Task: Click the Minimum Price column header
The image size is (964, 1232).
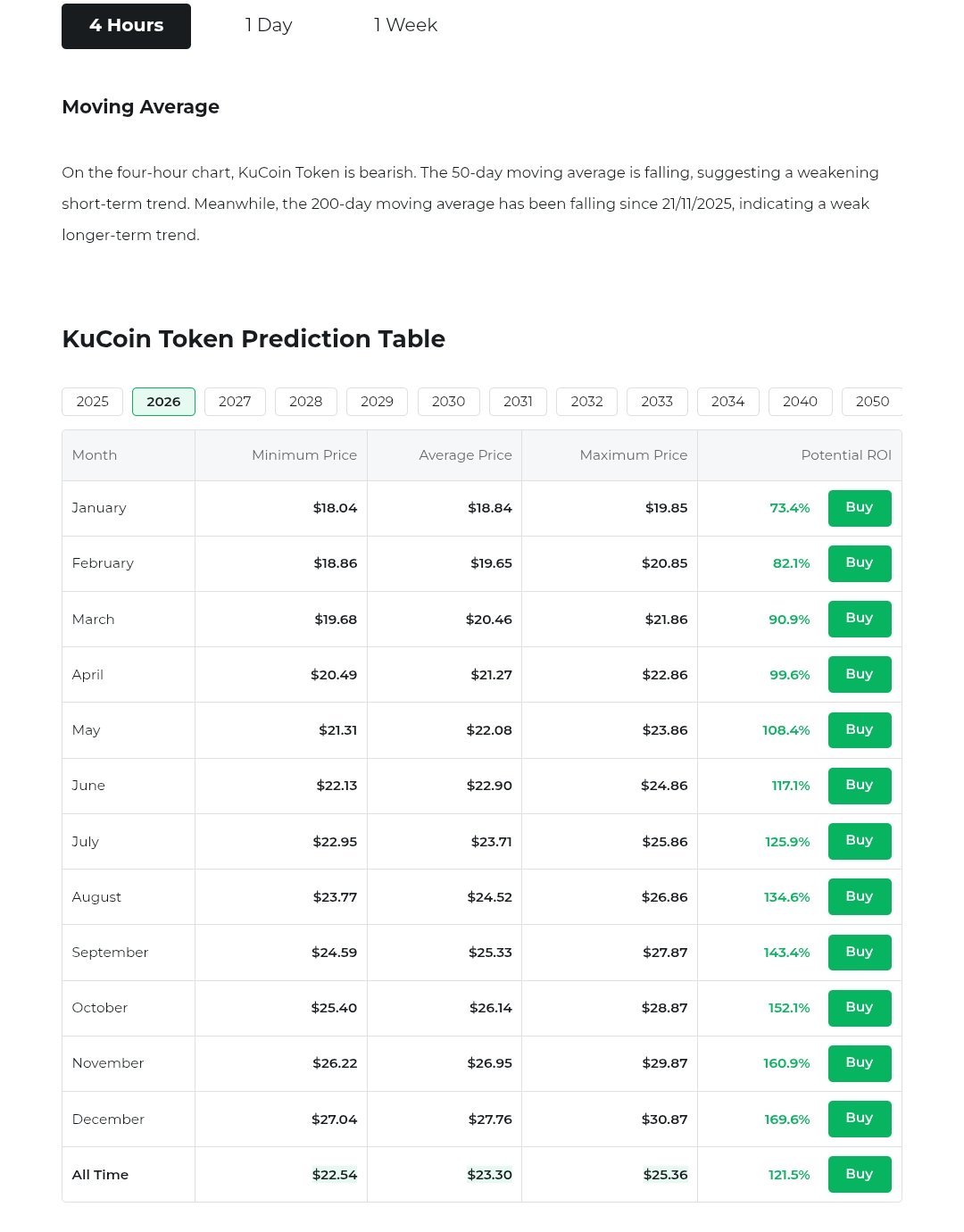Action: pyautogui.click(x=303, y=455)
